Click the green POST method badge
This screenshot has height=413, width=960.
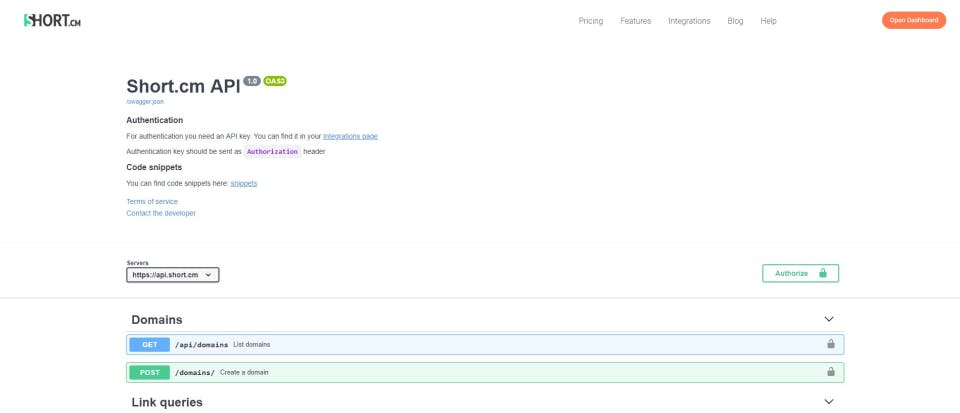coord(149,372)
